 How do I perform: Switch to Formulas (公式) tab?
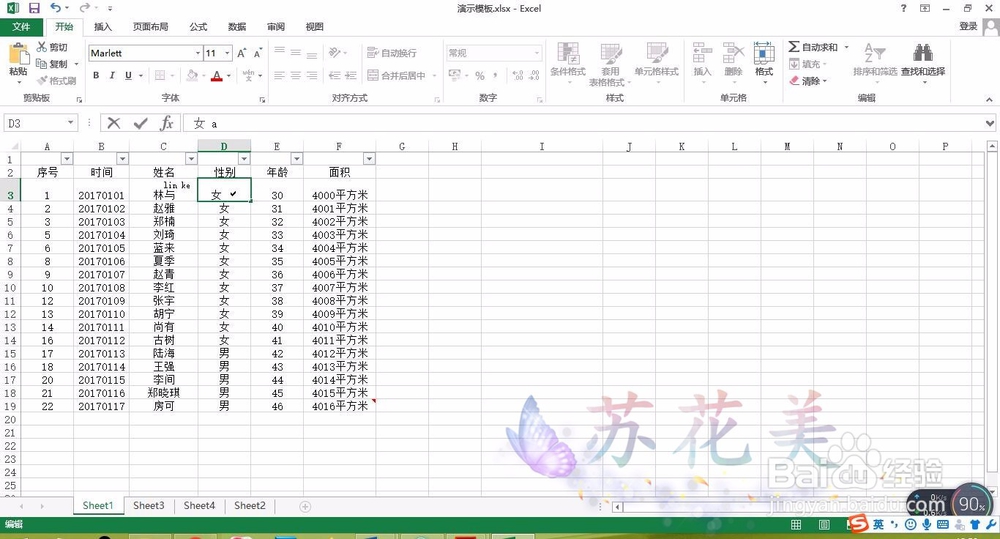198,27
